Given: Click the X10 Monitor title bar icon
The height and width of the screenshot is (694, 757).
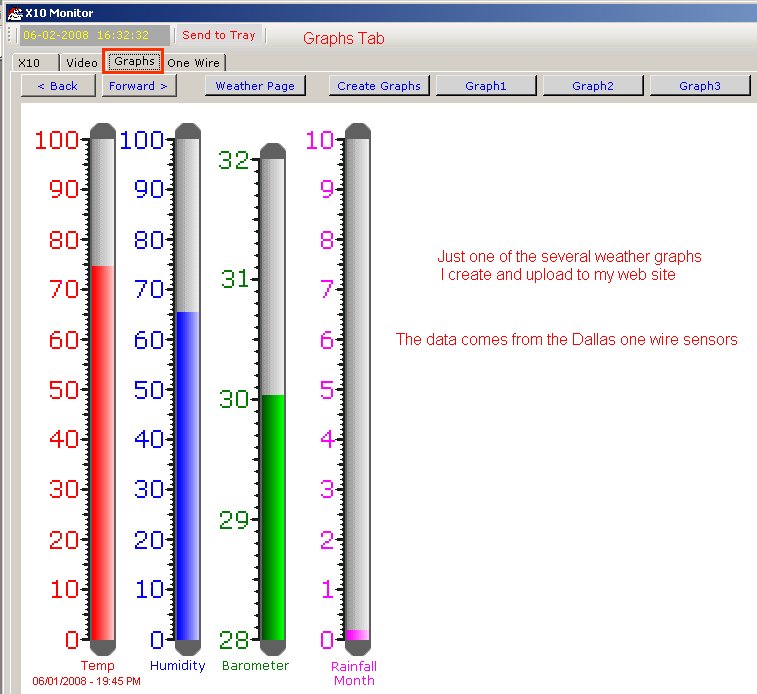Looking at the screenshot, I should click(x=14, y=13).
